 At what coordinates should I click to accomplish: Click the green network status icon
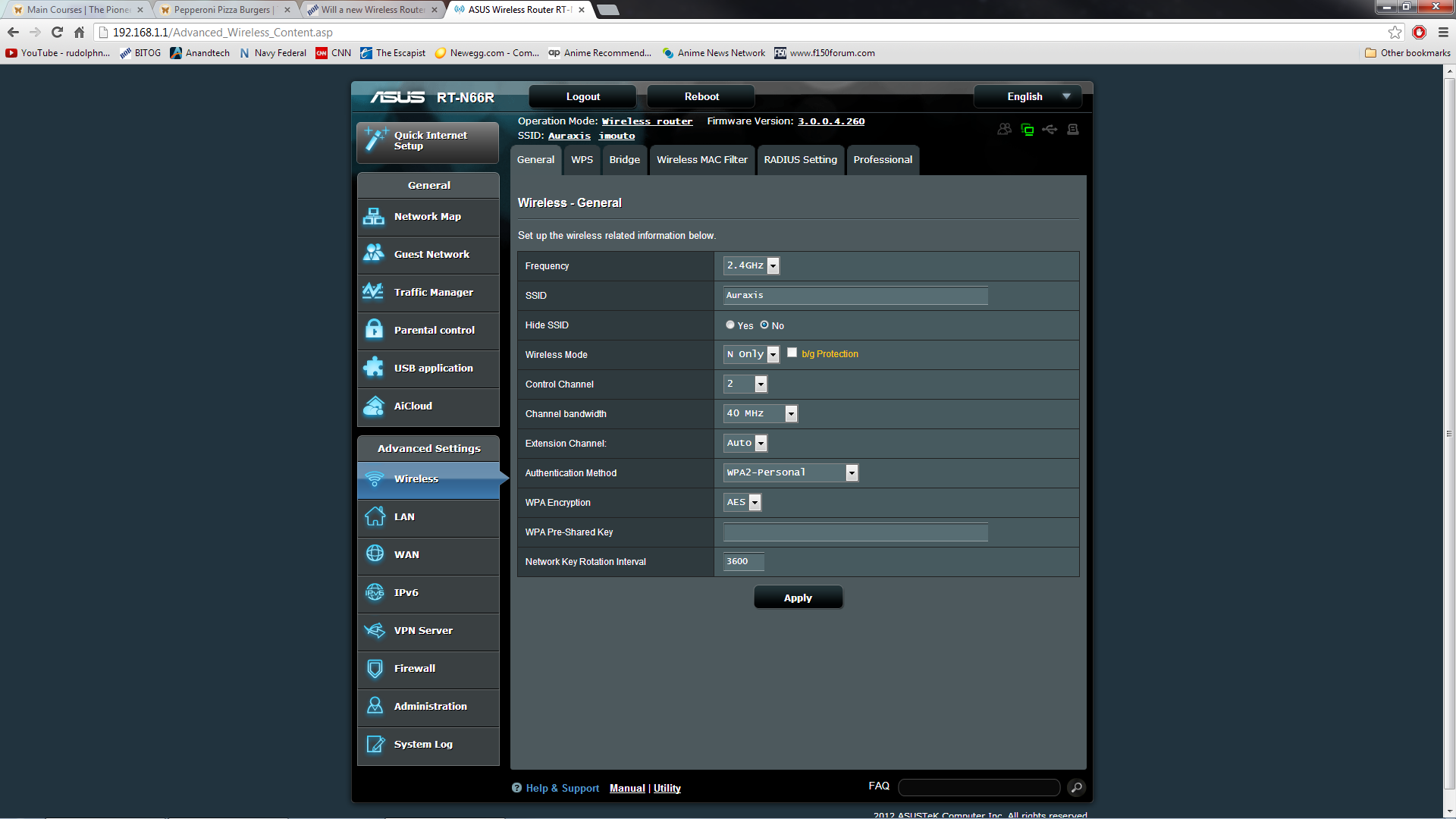point(1028,130)
